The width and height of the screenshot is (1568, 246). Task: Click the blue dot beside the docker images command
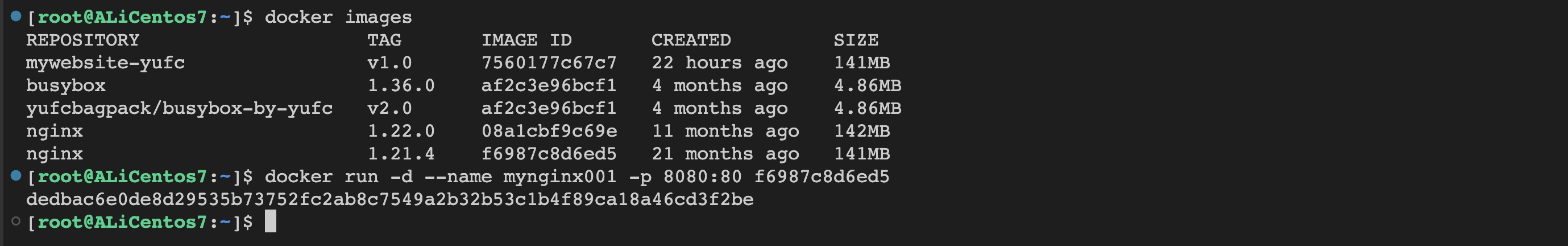click(16, 17)
